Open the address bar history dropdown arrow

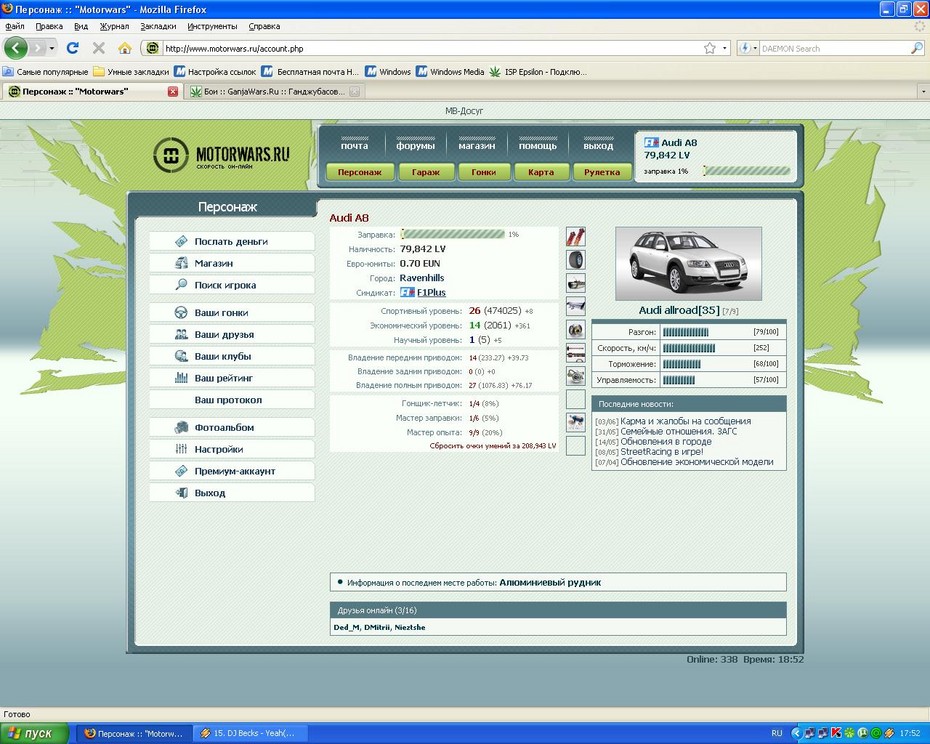[x=725, y=49]
